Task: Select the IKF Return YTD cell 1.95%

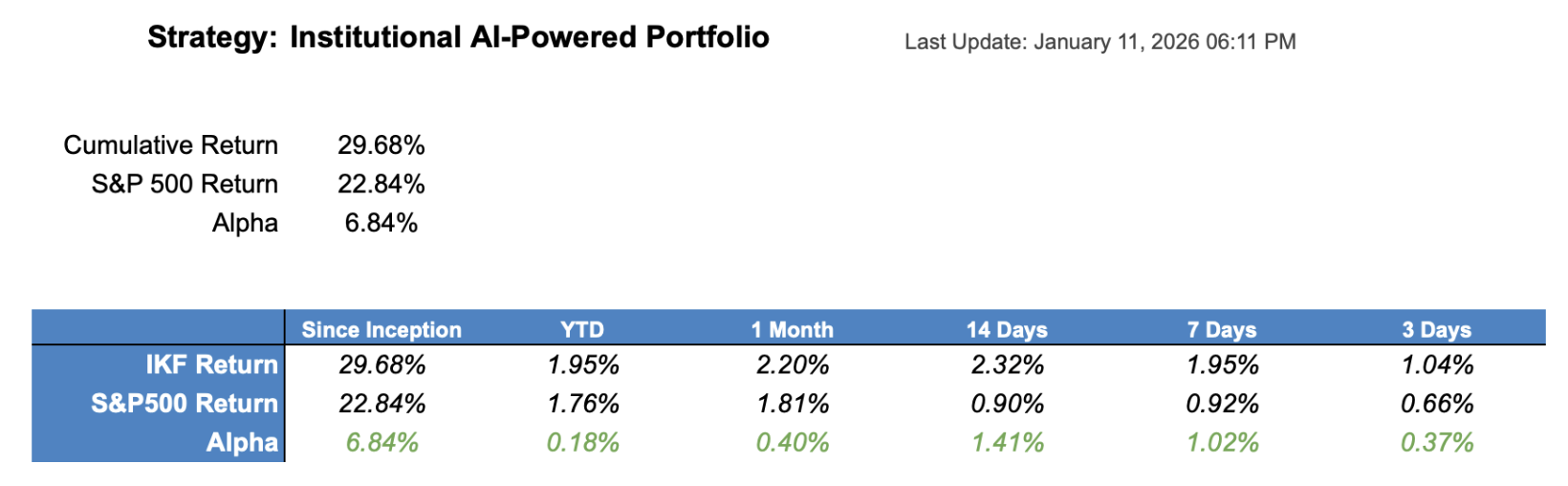Action: click(x=582, y=364)
